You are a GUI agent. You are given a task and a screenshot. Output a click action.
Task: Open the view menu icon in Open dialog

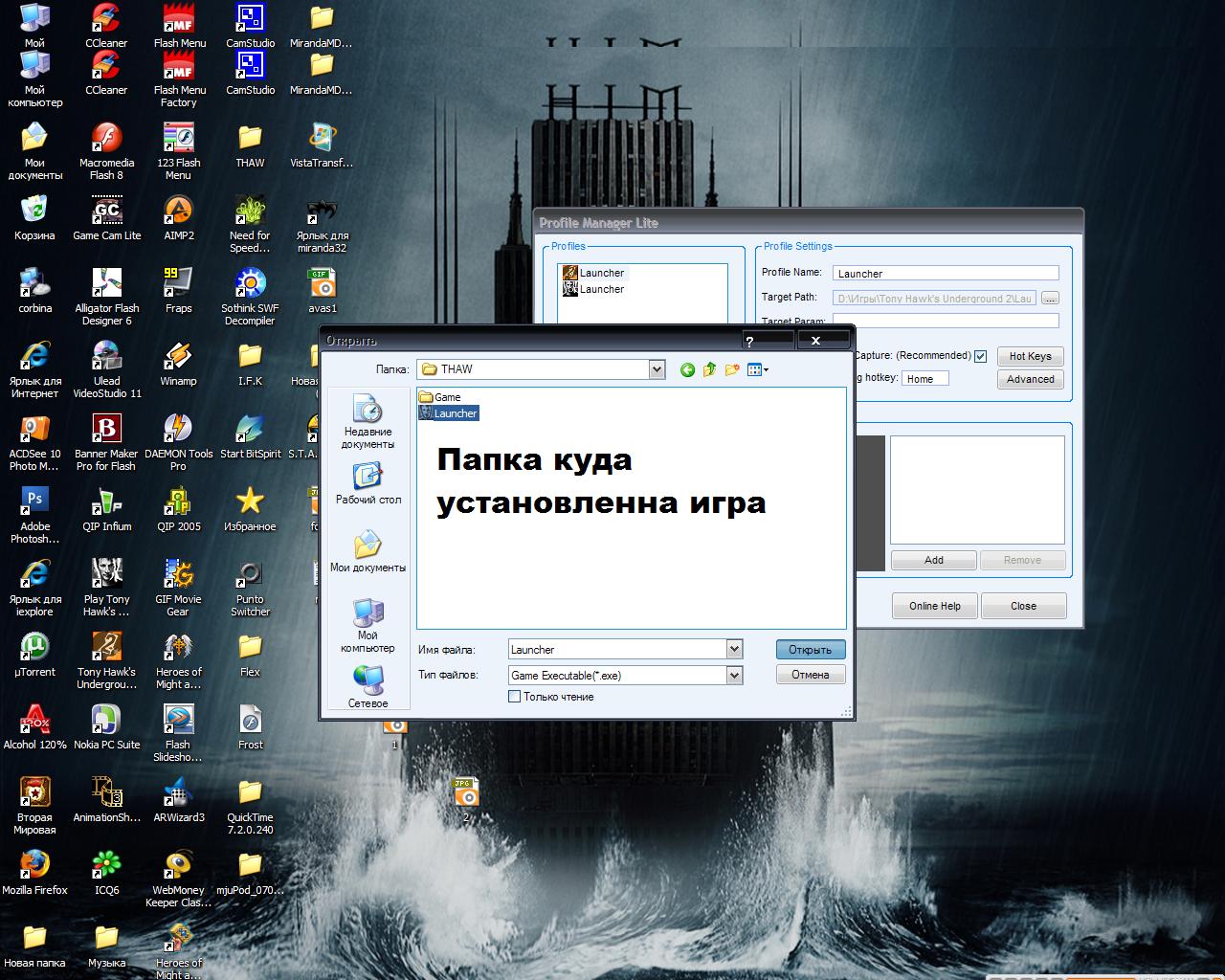pyautogui.click(x=757, y=369)
